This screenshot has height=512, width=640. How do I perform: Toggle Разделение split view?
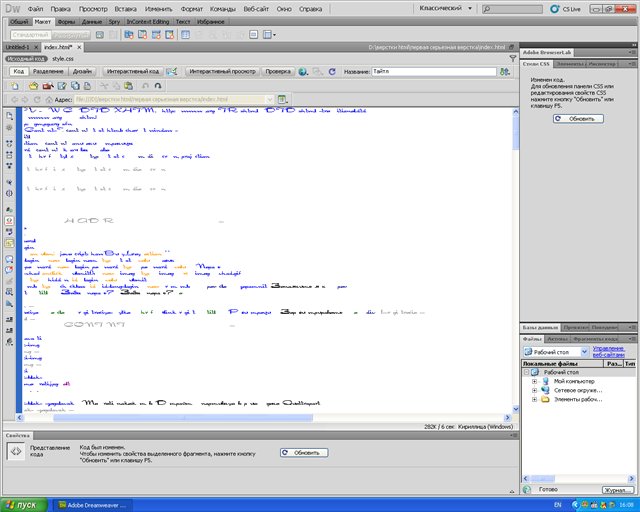(x=49, y=72)
